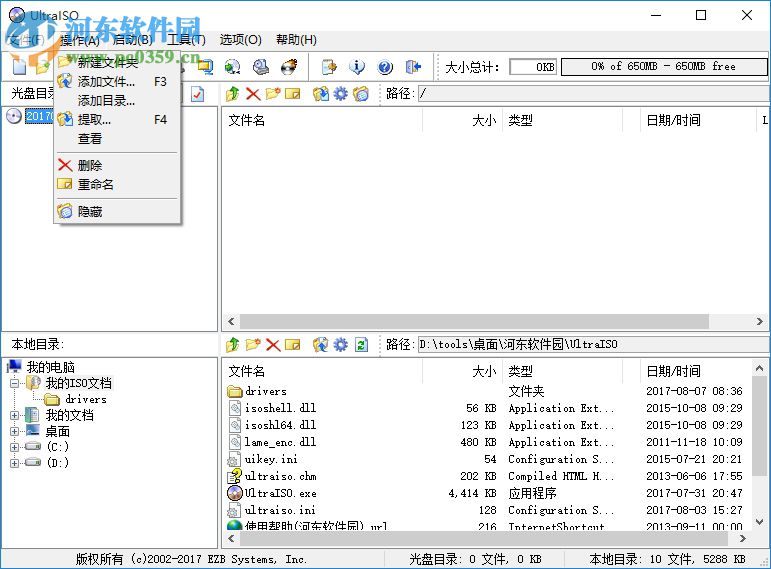The width and height of the screenshot is (771, 569).
Task: Sort local files by 日期/时间 column
Action: coord(695,371)
